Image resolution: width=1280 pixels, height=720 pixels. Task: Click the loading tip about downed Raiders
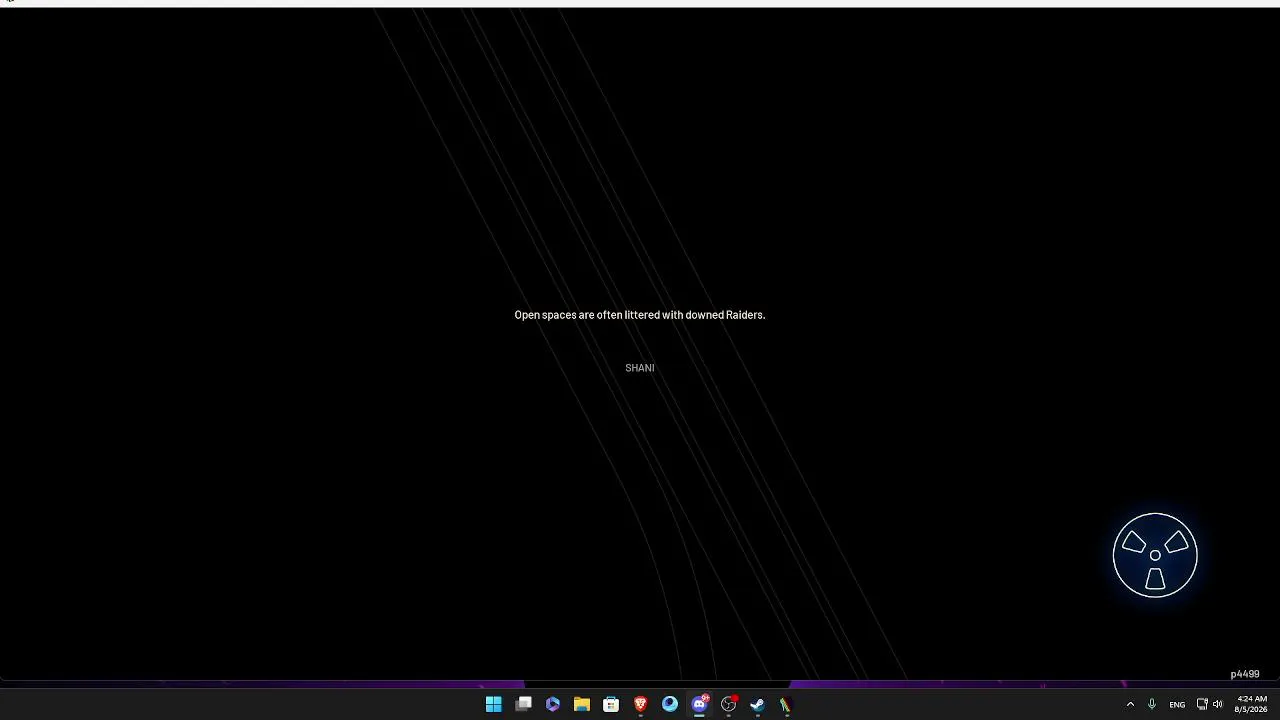point(640,315)
